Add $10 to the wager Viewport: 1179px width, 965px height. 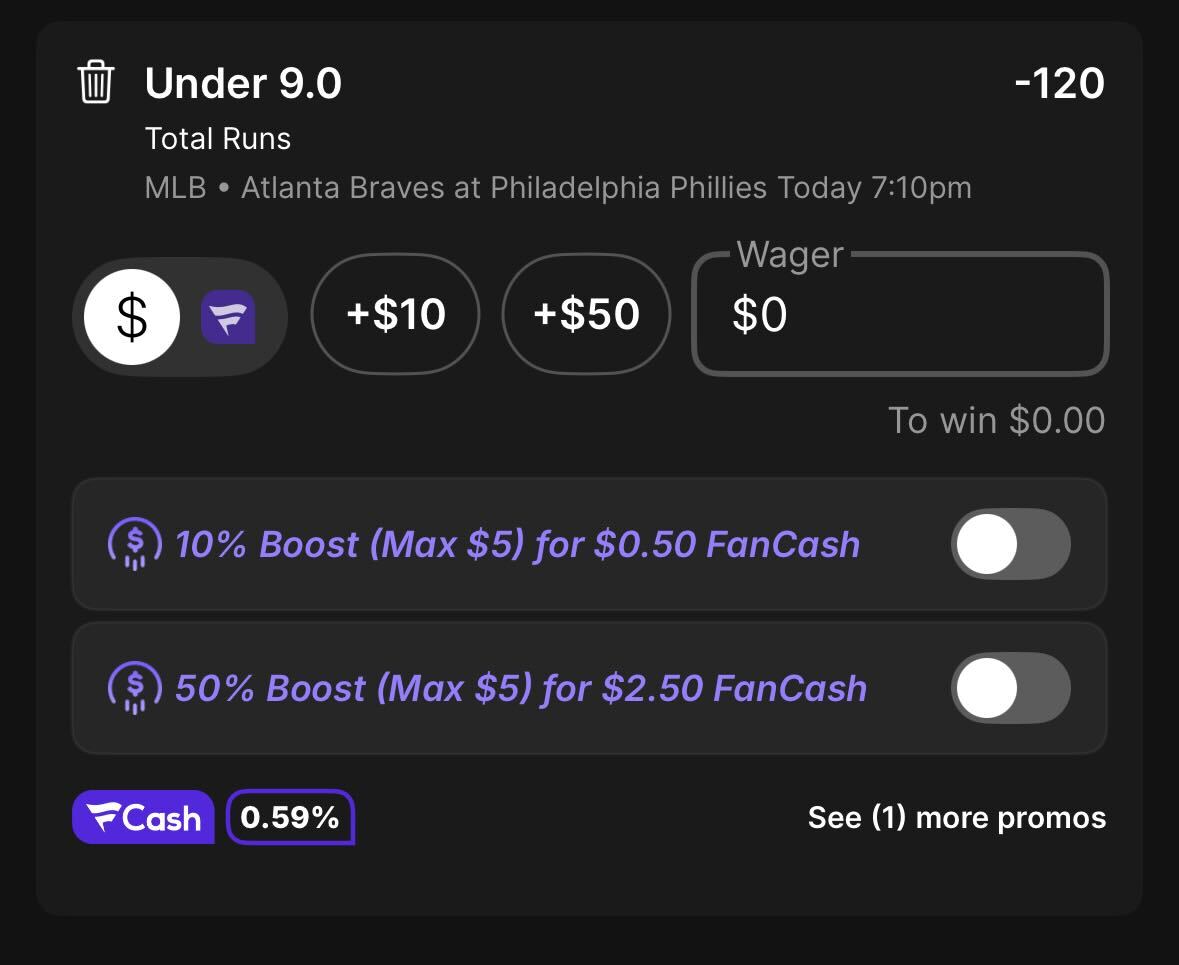396,314
